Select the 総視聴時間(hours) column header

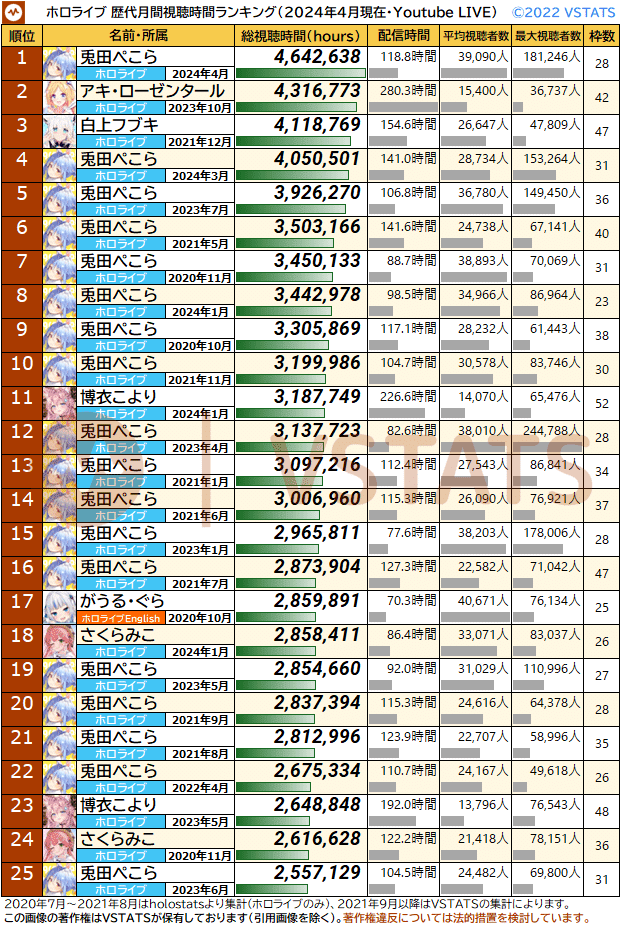tap(301, 36)
